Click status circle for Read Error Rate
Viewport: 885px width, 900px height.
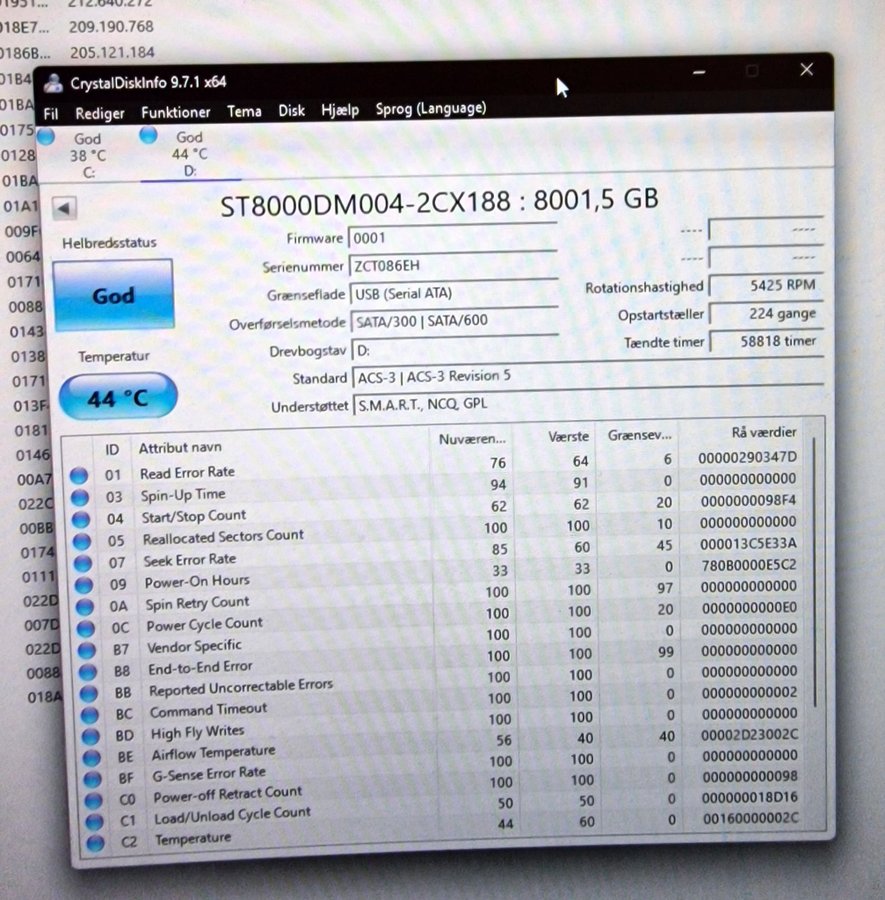point(79,476)
